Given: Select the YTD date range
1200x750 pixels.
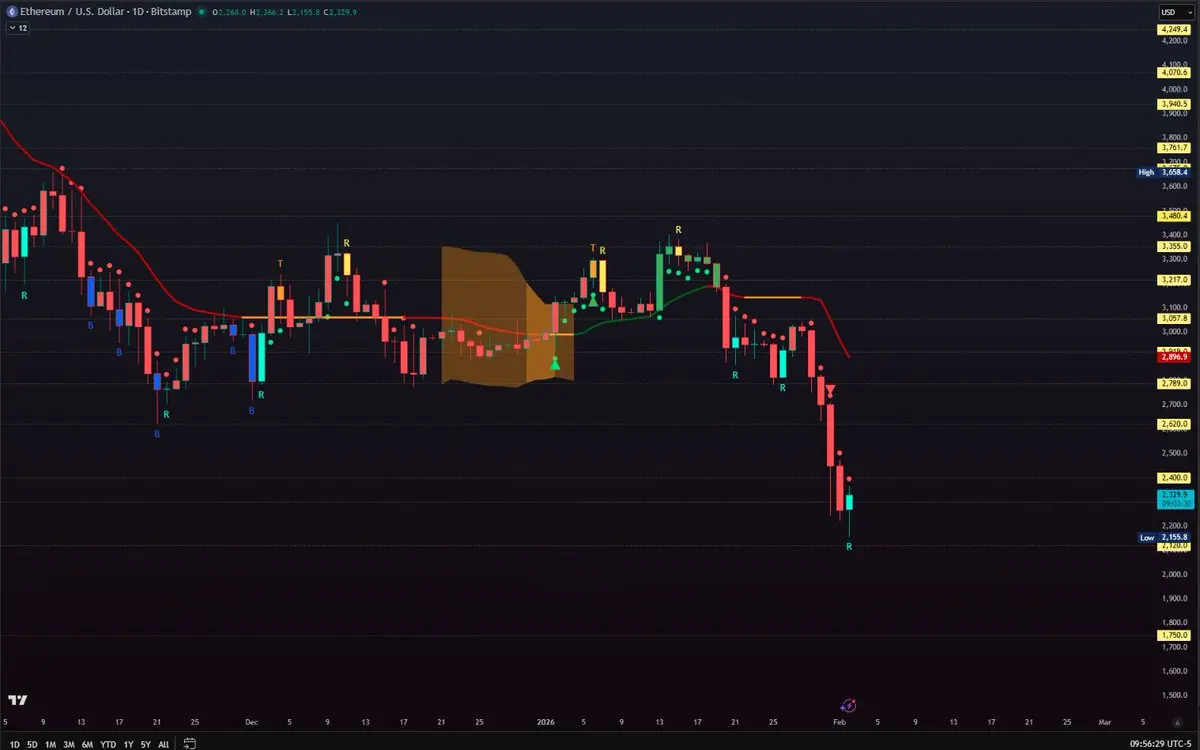Looking at the screenshot, I should pos(108,744).
